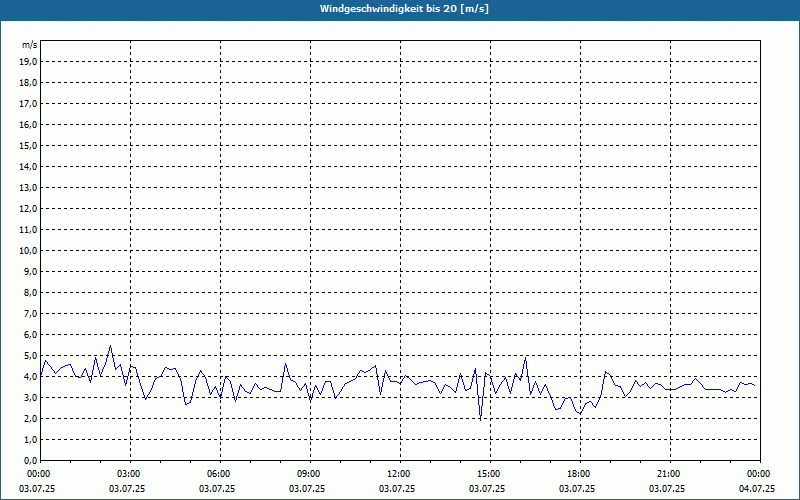Screen dimensions: 800x500
Task: Click the wind speed minimum before 15:00
Action: point(480,419)
